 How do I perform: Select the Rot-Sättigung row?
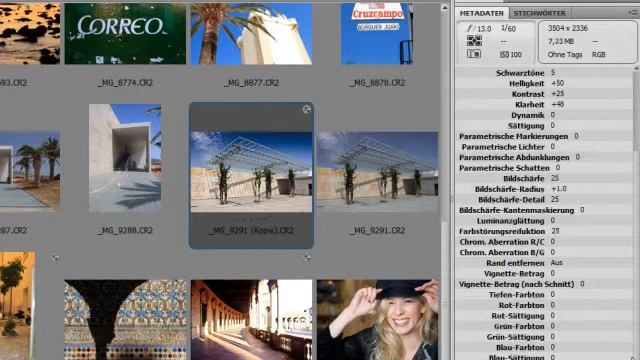[544, 316]
